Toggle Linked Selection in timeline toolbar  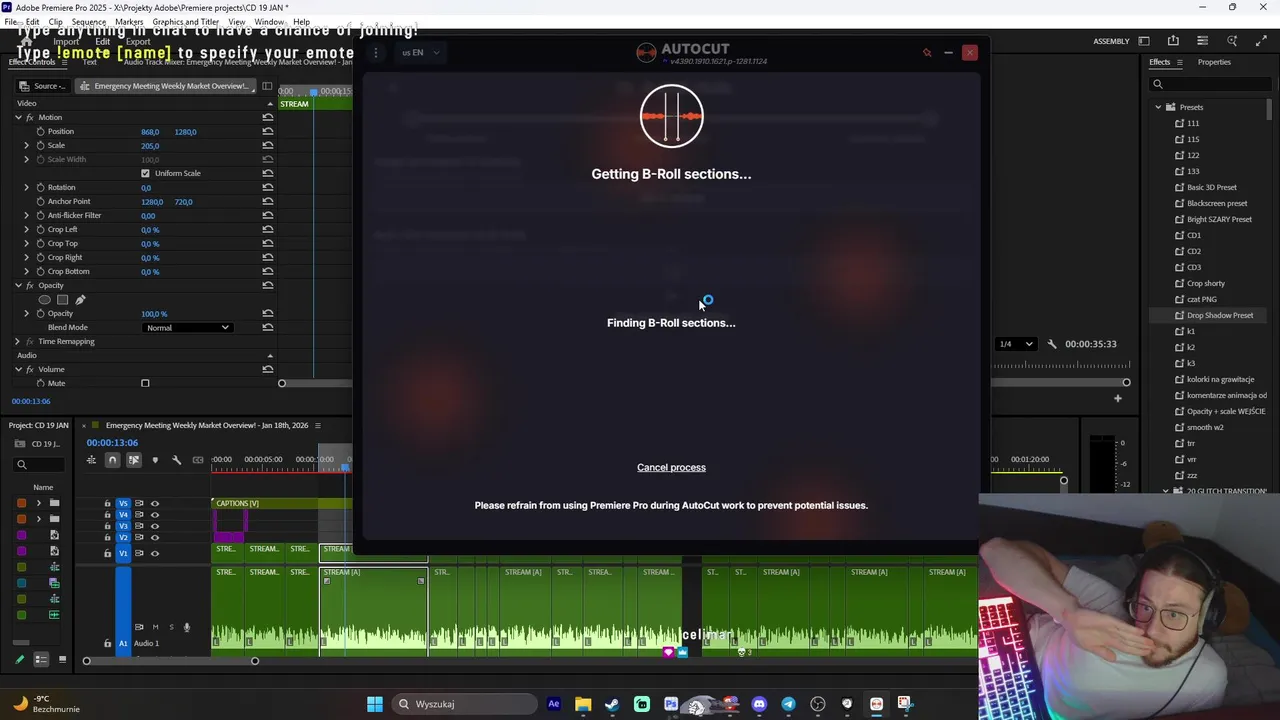pyautogui.click(x=133, y=460)
